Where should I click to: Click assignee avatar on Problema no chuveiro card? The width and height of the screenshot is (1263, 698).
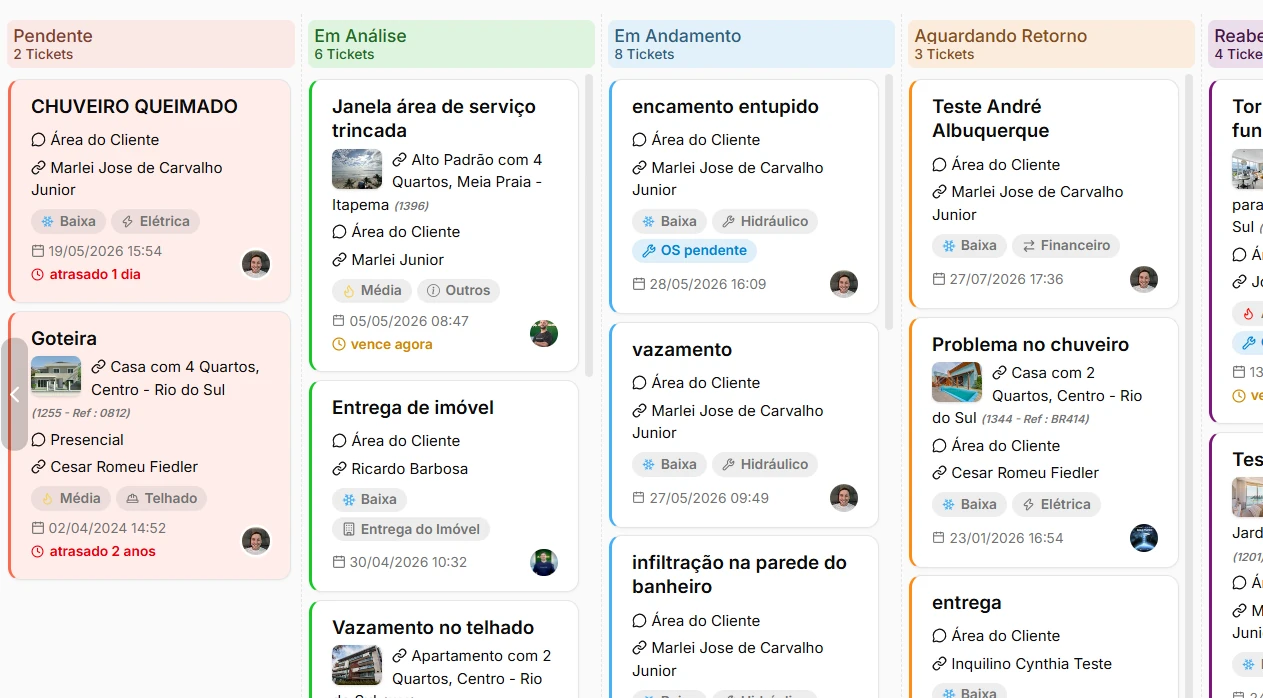click(1144, 538)
